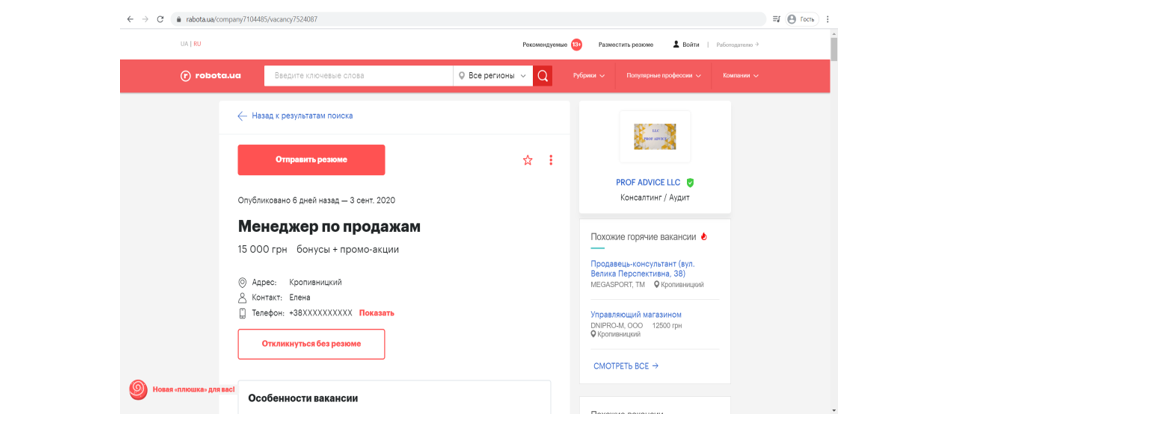Add vacancy to favorites with star icon

pos(528,160)
